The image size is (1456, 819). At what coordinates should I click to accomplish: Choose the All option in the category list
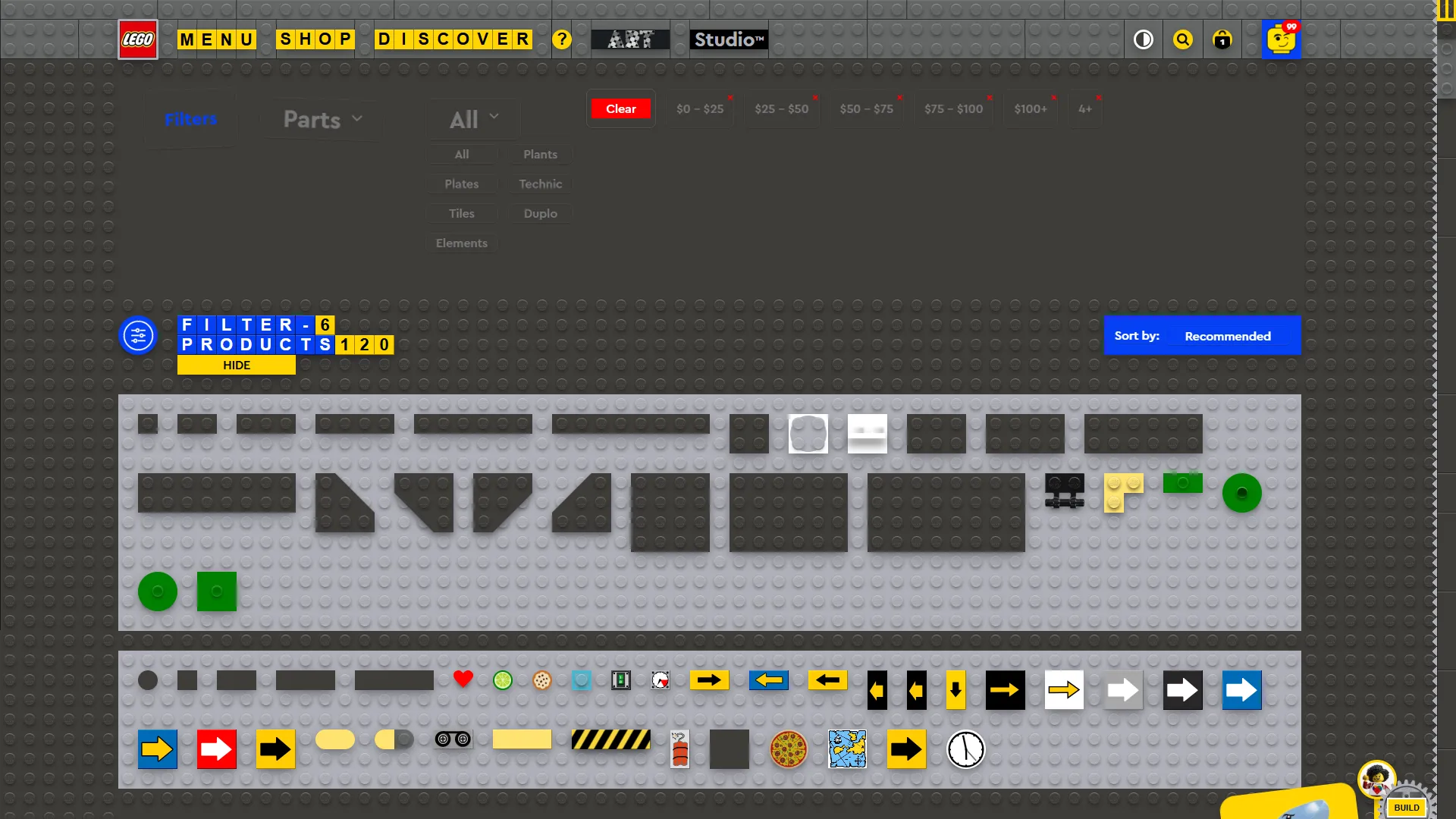[x=461, y=154]
